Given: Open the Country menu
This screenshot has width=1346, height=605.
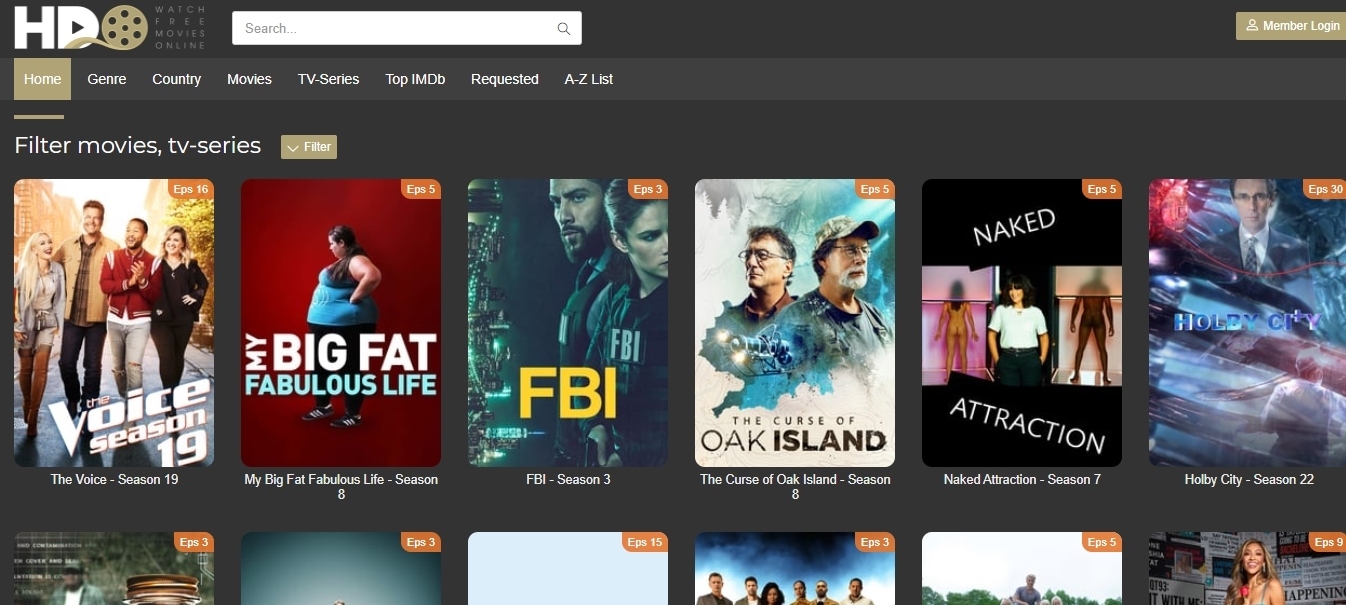Looking at the screenshot, I should [177, 79].
